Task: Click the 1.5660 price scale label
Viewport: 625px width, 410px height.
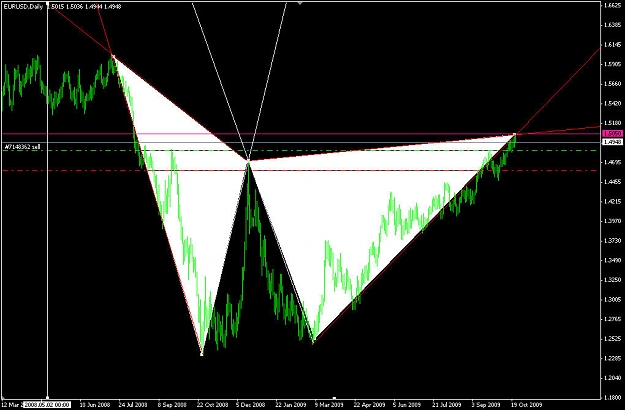Action: point(613,84)
